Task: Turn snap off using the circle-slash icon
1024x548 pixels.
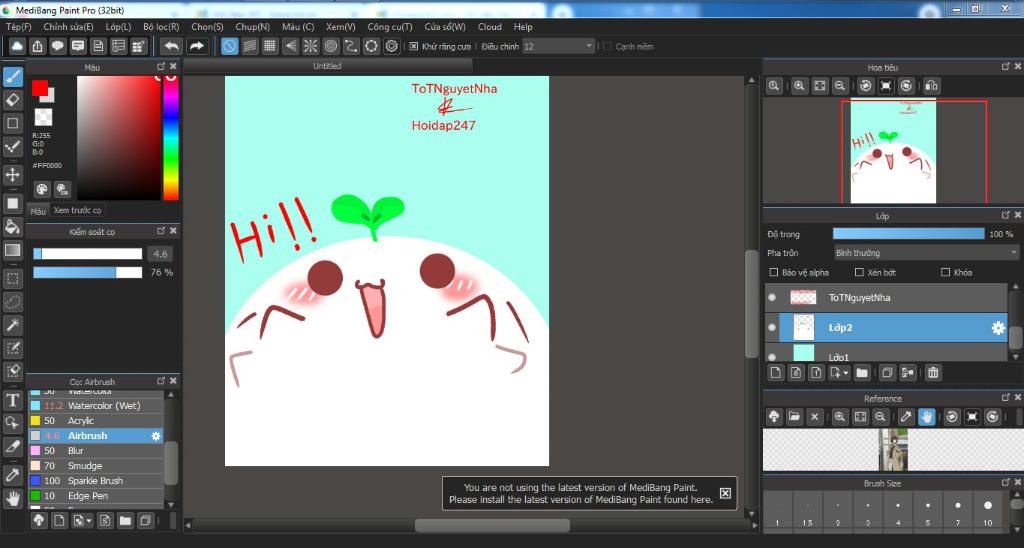Action: [x=229, y=46]
